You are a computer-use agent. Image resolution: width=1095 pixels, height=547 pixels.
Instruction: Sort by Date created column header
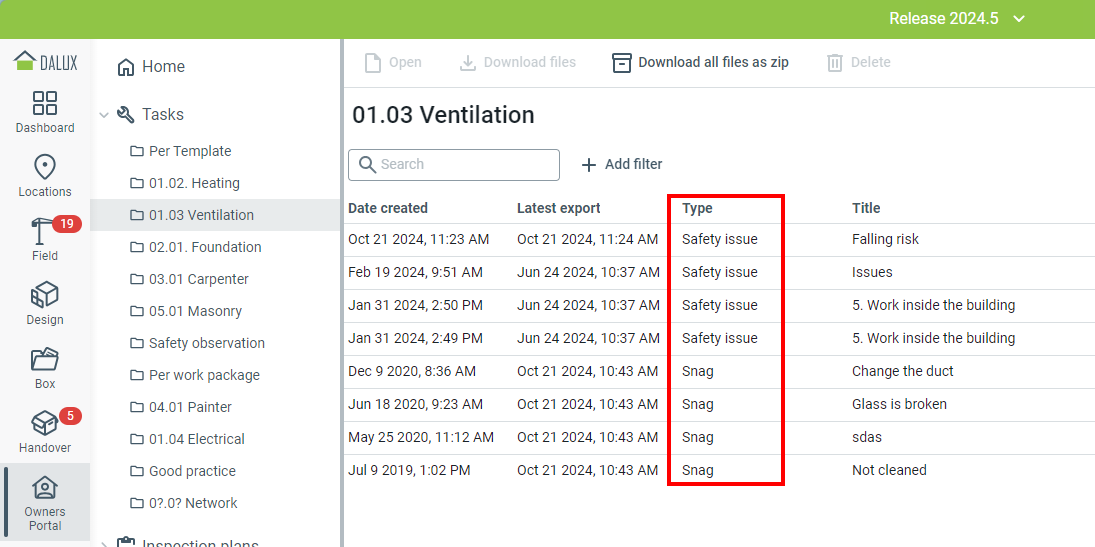(x=388, y=208)
